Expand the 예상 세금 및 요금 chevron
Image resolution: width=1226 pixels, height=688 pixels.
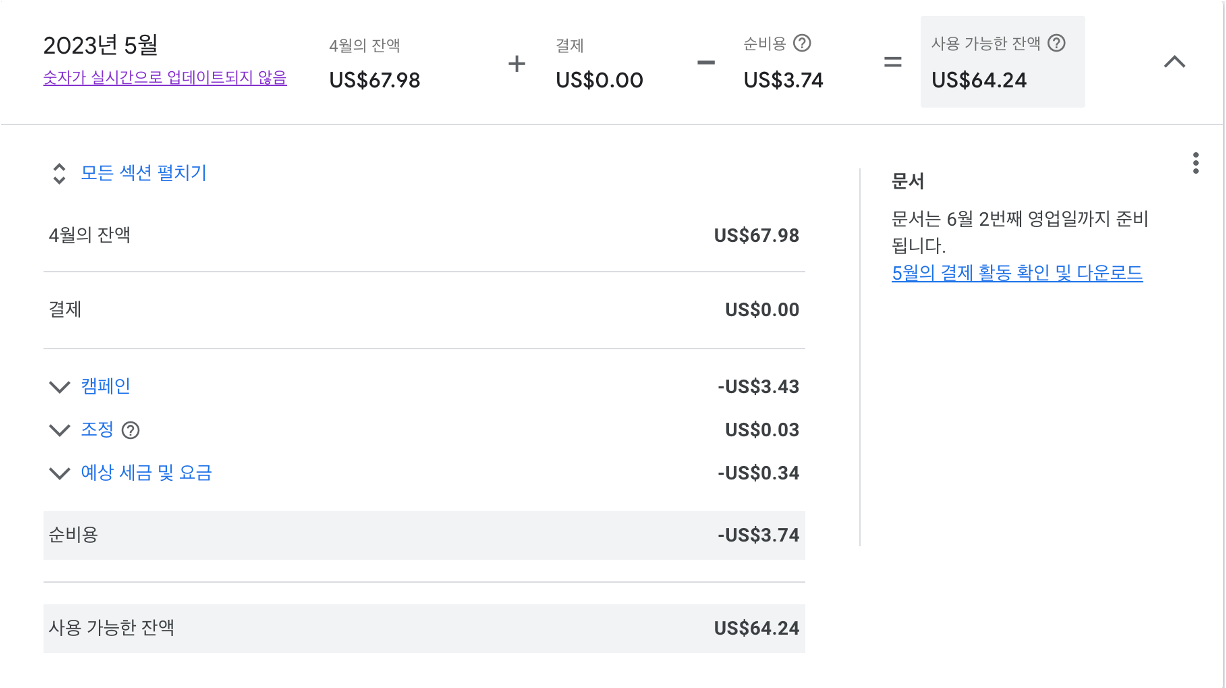click(x=59, y=473)
